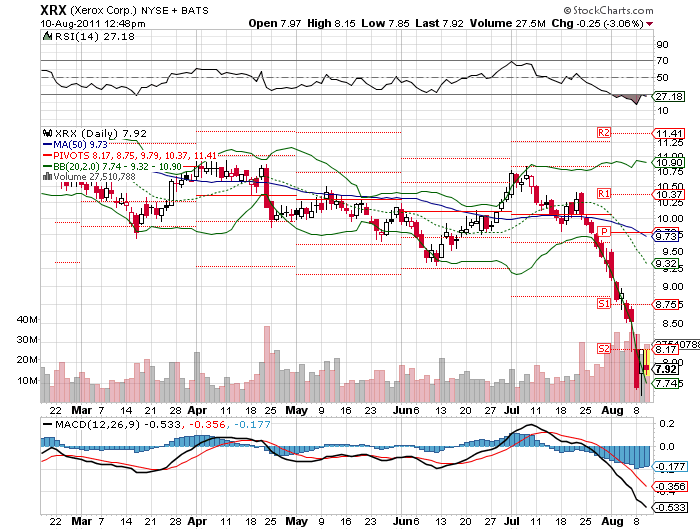
Task: Click the 8.17 S2 price tag
Action: click(665, 349)
